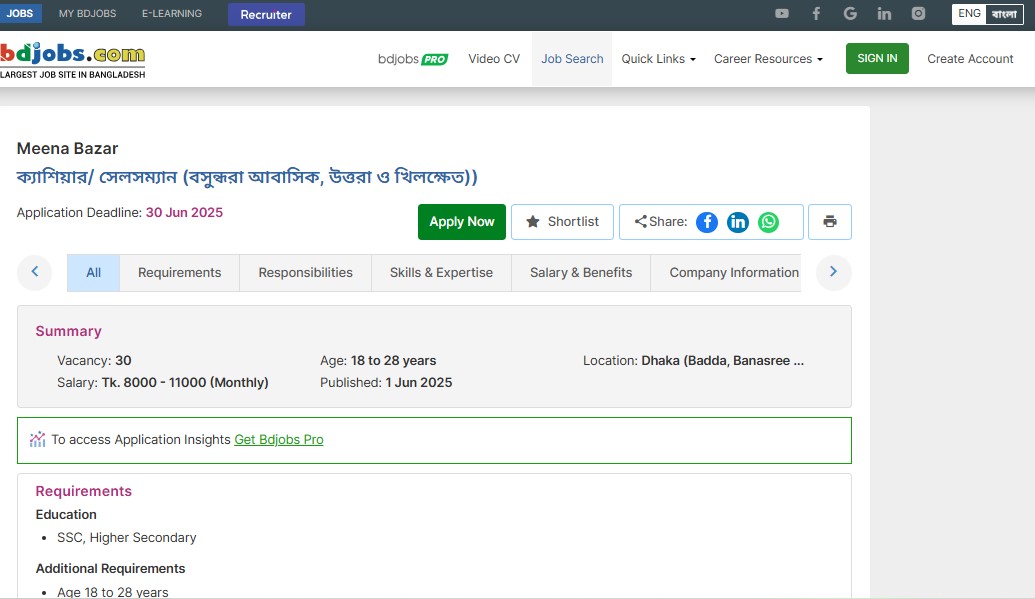Open bdjobs PRO link
Viewport: 1035px width, 599px height.
[x=413, y=59]
